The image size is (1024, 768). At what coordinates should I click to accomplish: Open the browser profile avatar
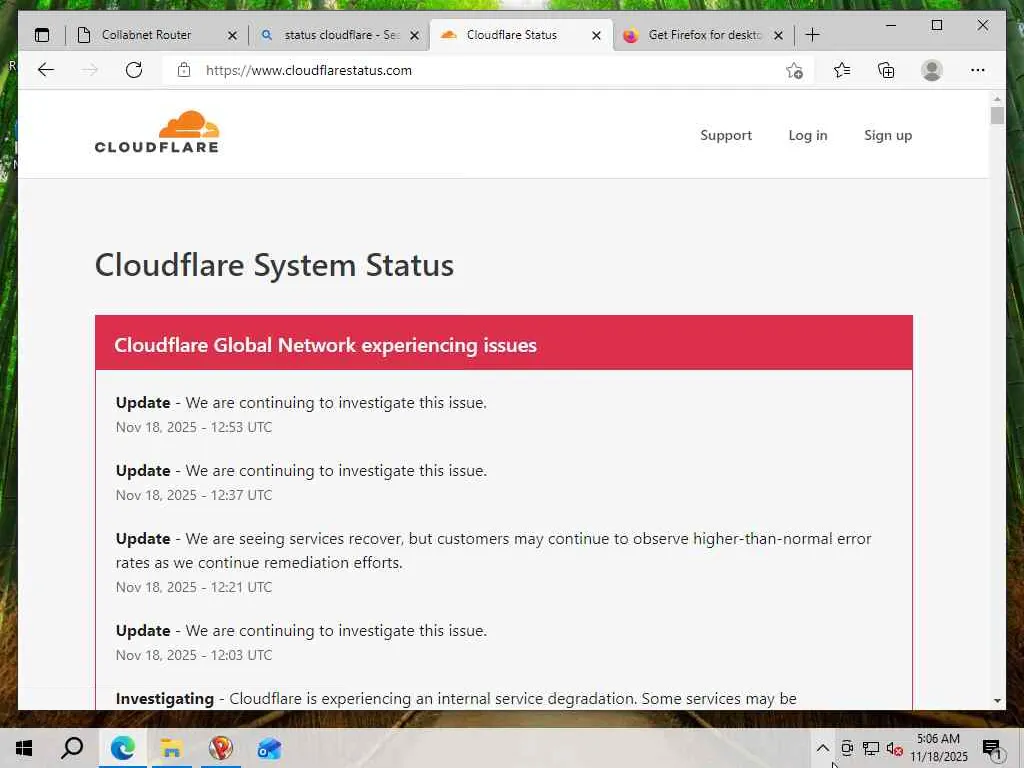coord(932,71)
